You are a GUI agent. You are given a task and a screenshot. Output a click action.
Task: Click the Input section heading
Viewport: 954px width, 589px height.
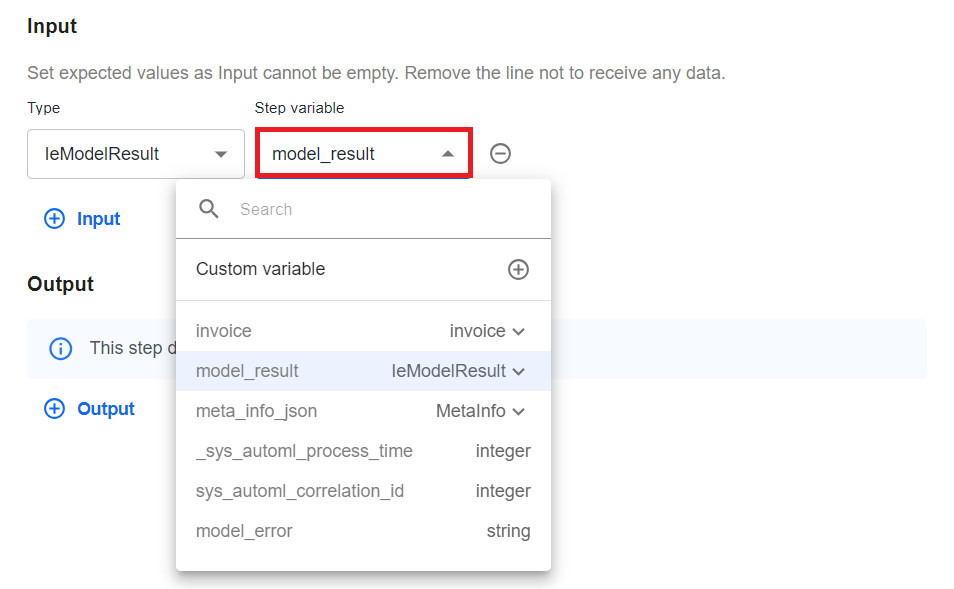[x=52, y=26]
